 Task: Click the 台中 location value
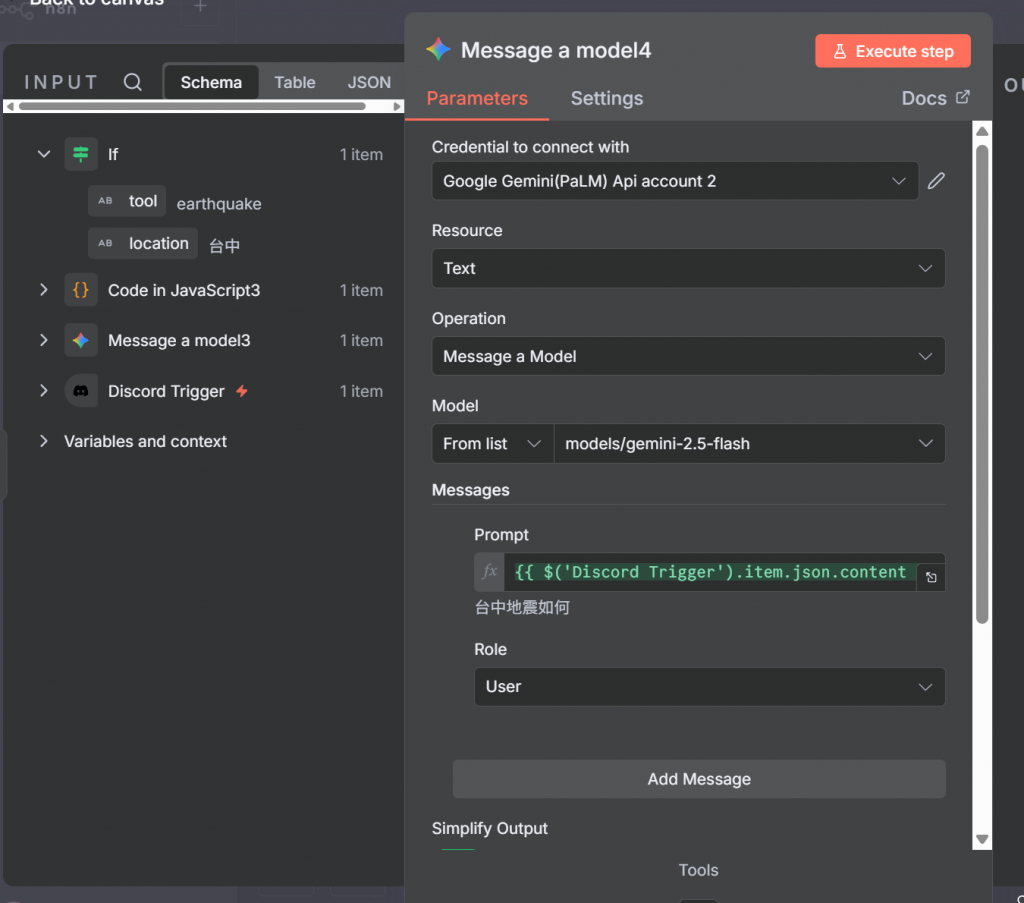225,246
